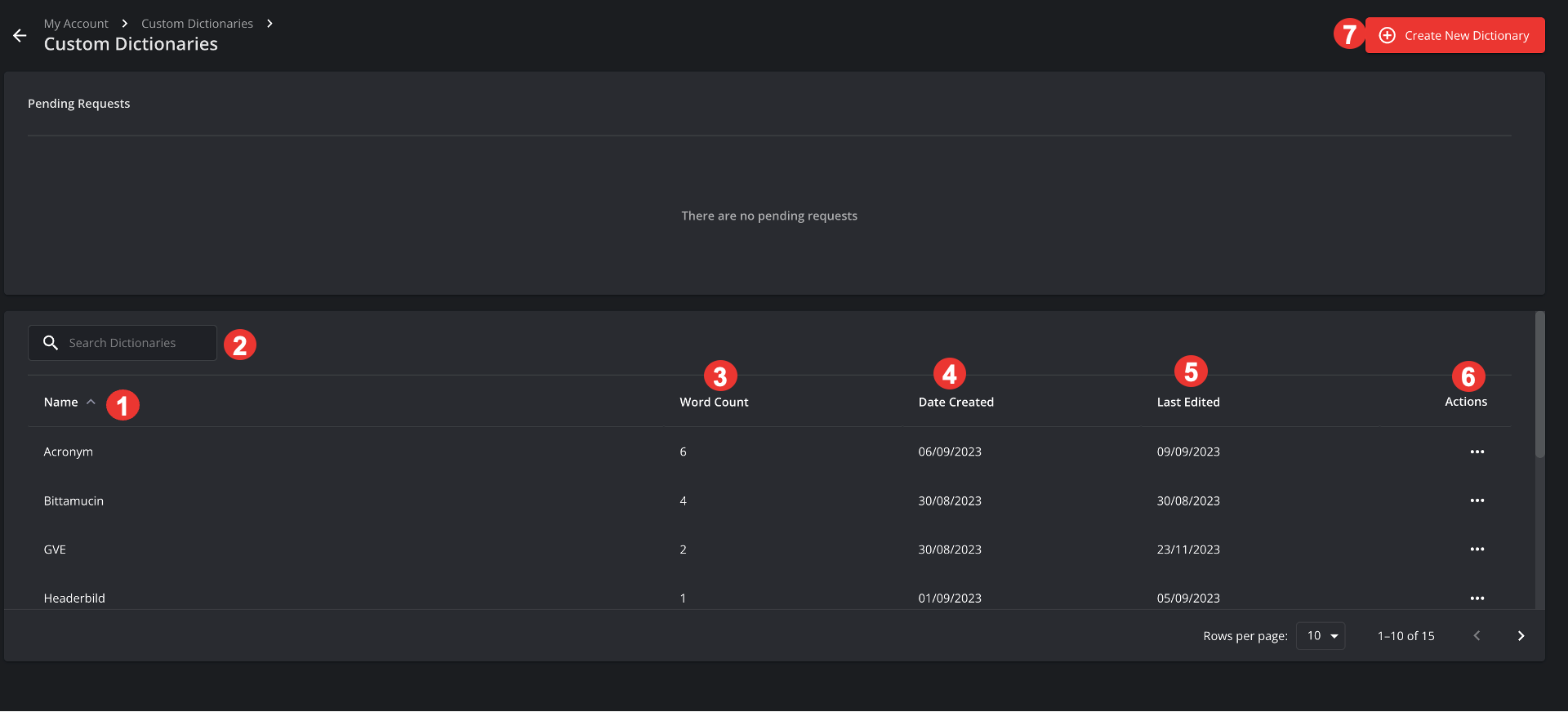Expand the rows per page dropdown

tap(1321, 636)
